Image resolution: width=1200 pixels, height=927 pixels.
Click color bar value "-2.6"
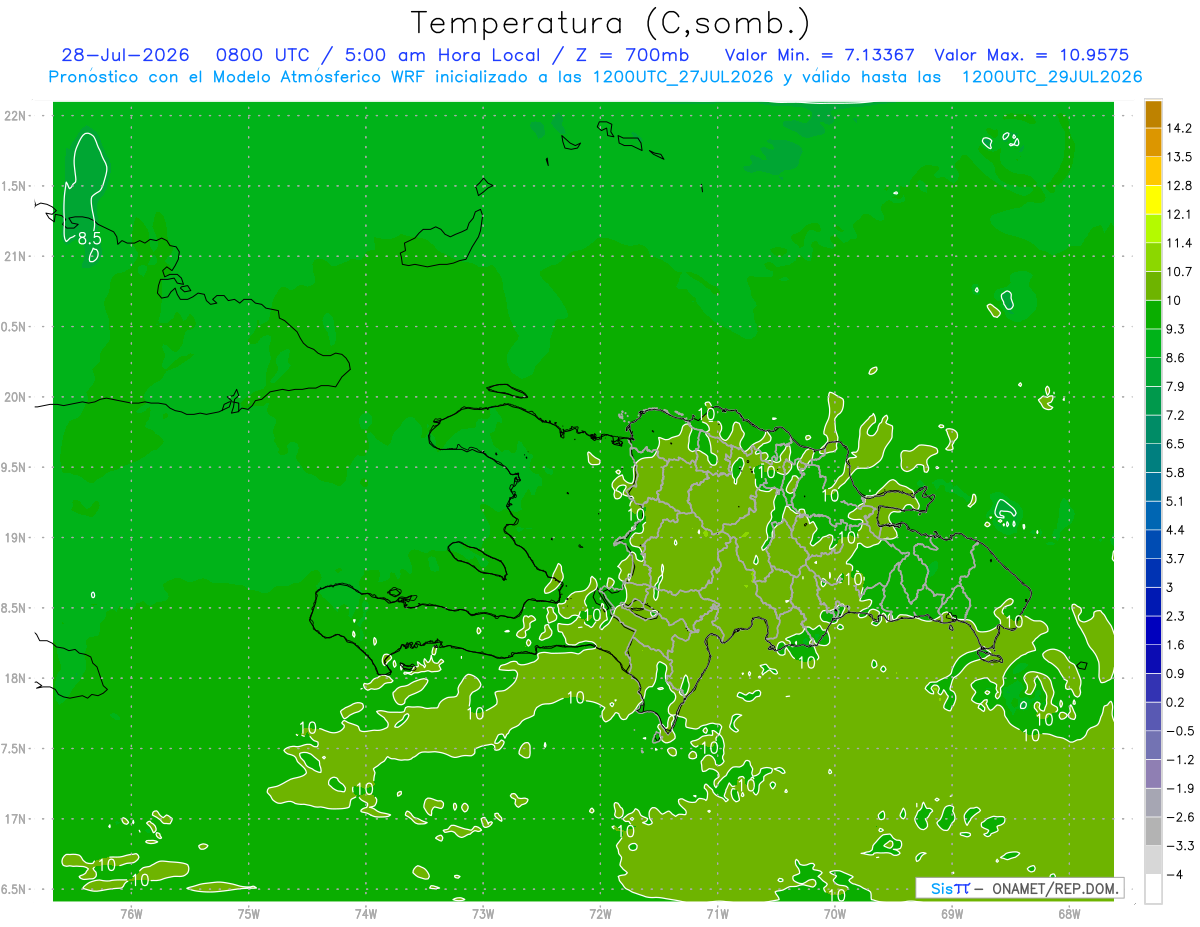point(1179,817)
